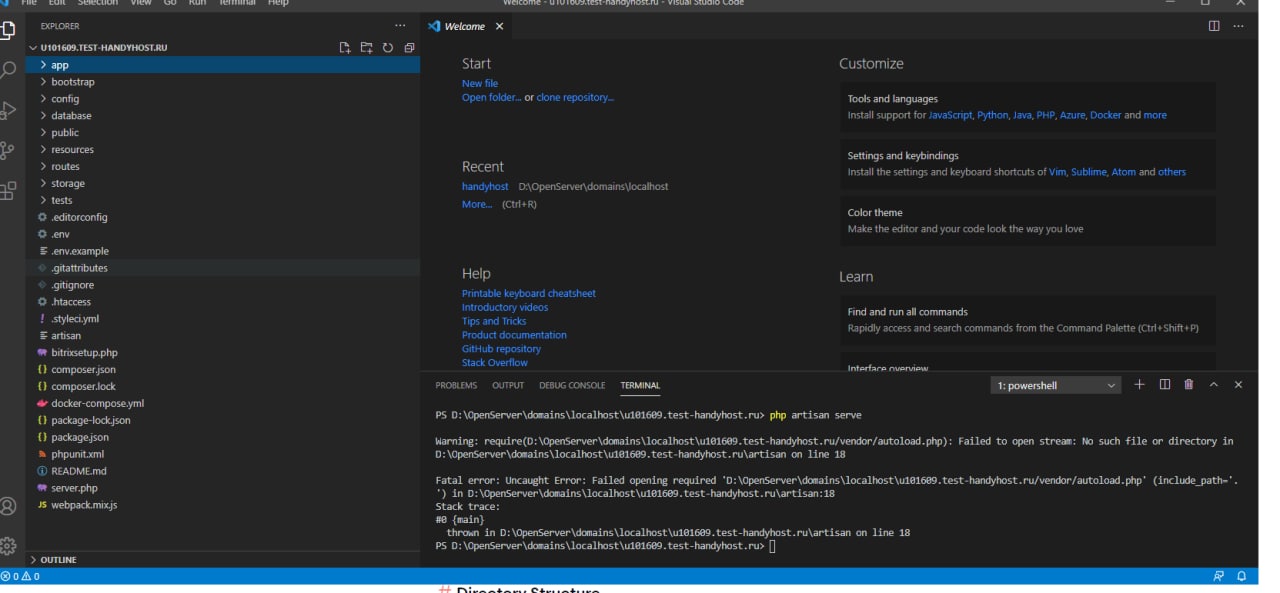Open the Extensions view
The height and width of the screenshot is (593, 1280).
pos(8,190)
